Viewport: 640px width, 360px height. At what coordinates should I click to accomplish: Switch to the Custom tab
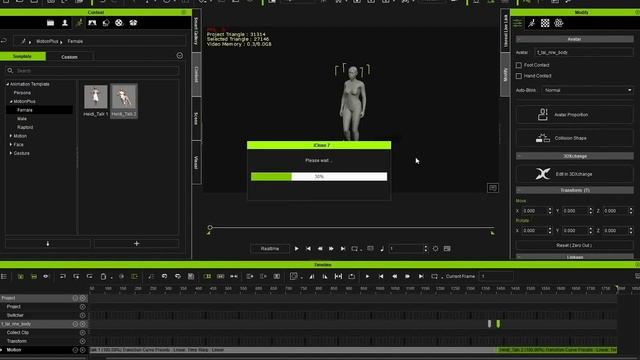pyautogui.click(x=69, y=57)
